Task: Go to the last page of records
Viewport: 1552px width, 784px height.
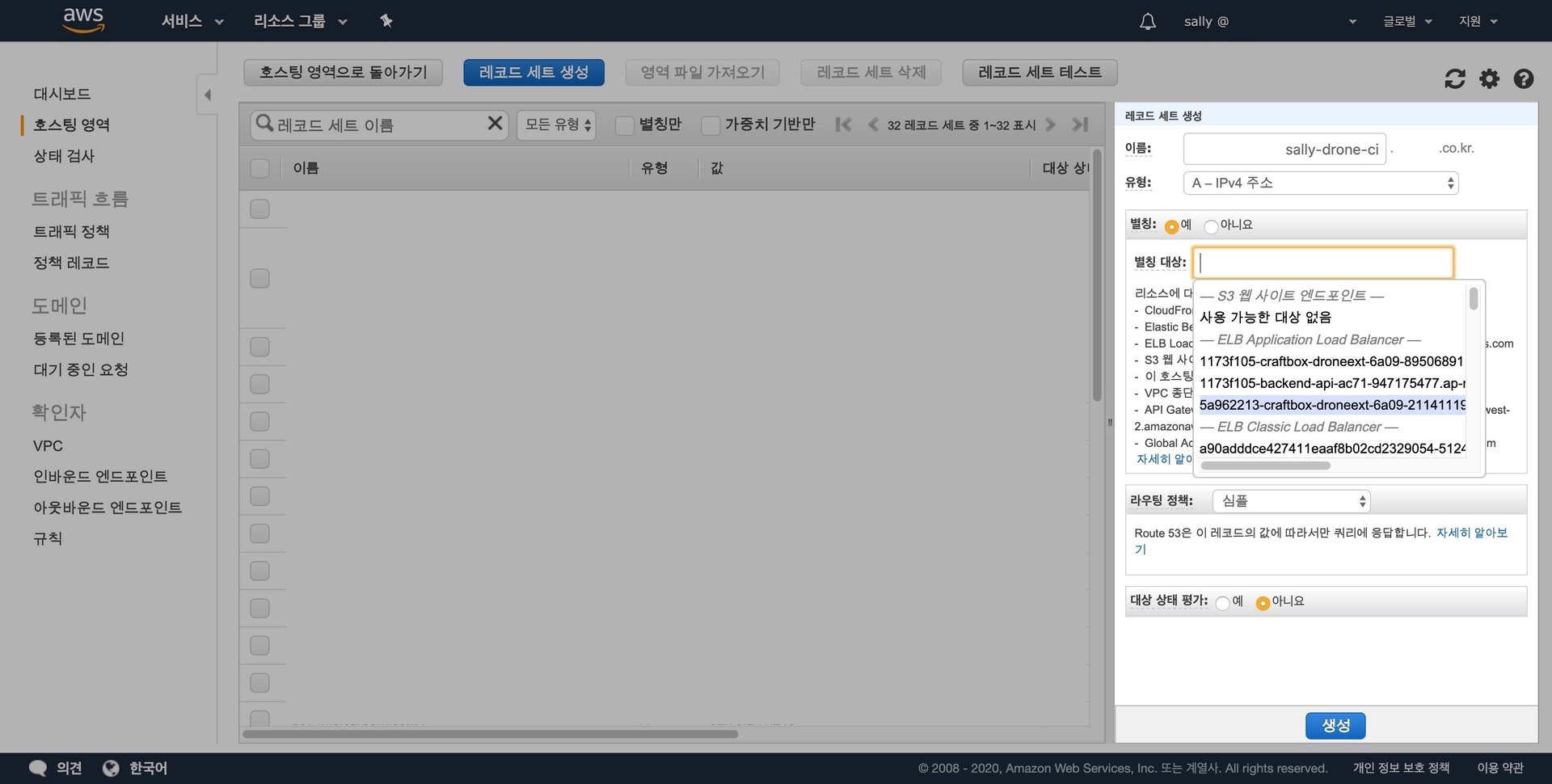Action: tap(1080, 124)
